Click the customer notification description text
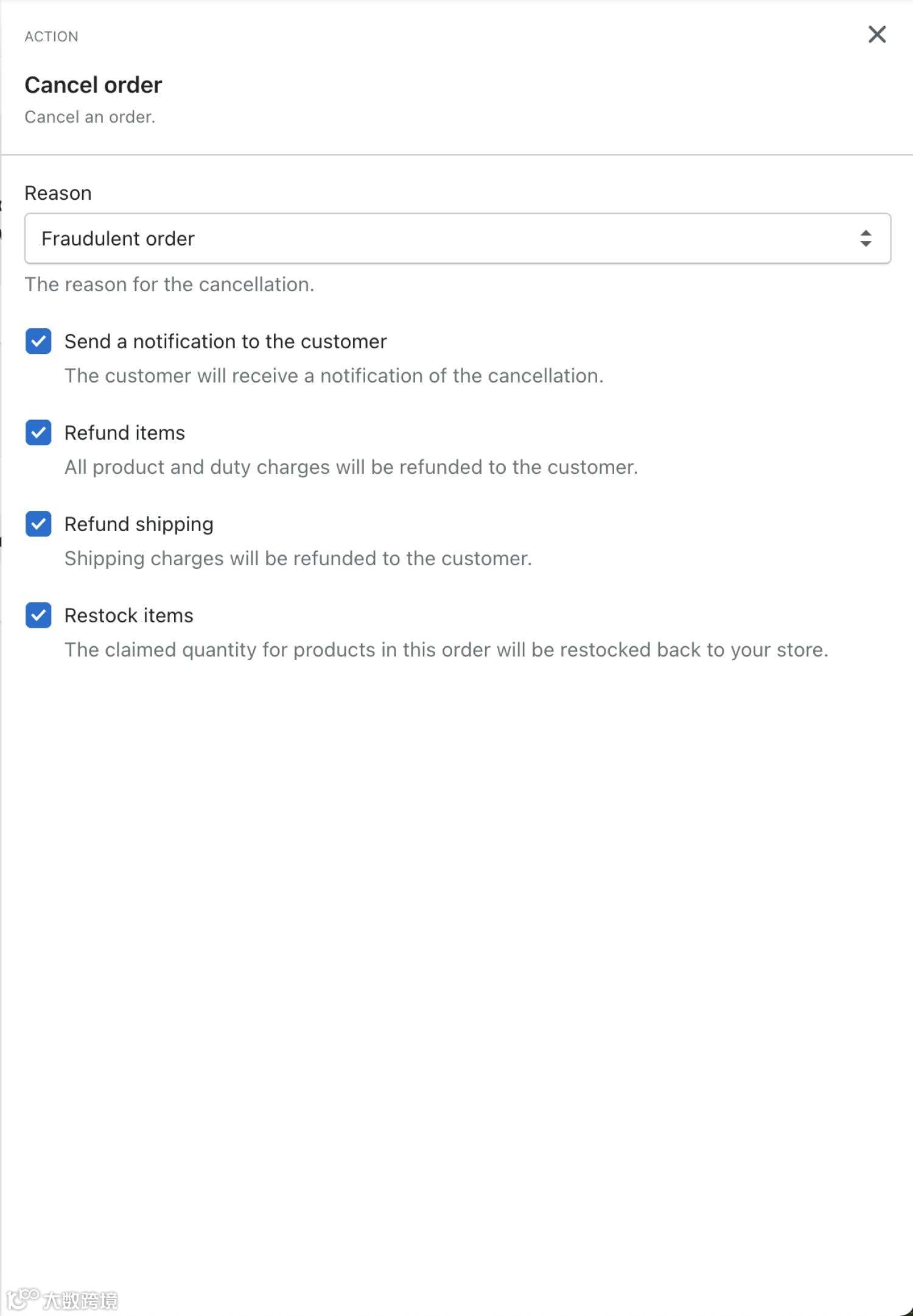 click(x=334, y=376)
